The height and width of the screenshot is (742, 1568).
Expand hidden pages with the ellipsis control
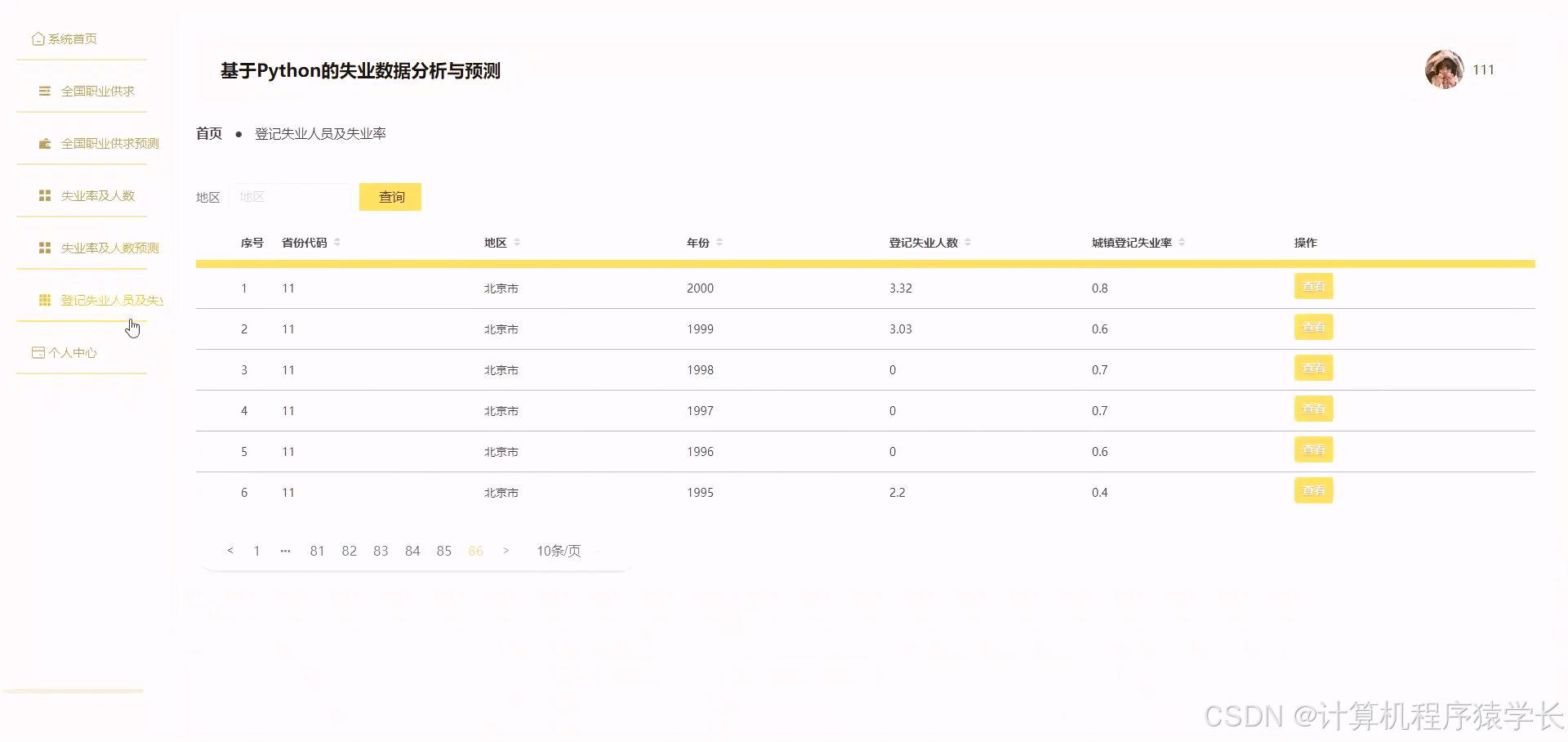284,551
